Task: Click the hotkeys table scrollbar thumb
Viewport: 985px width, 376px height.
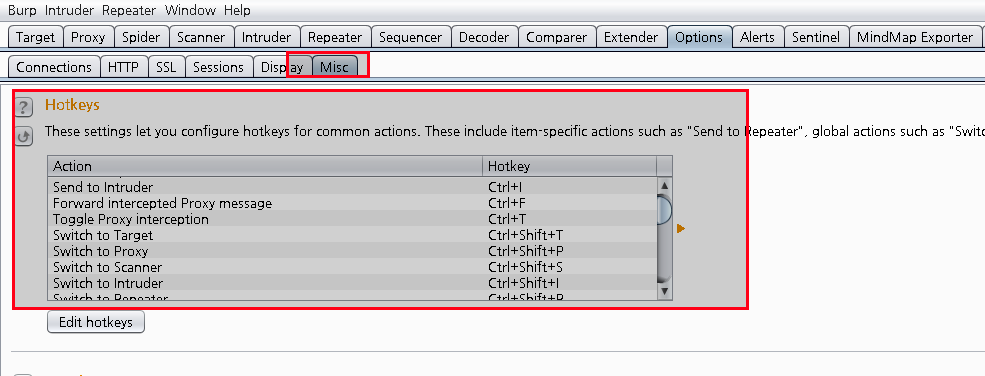Action: (664, 210)
